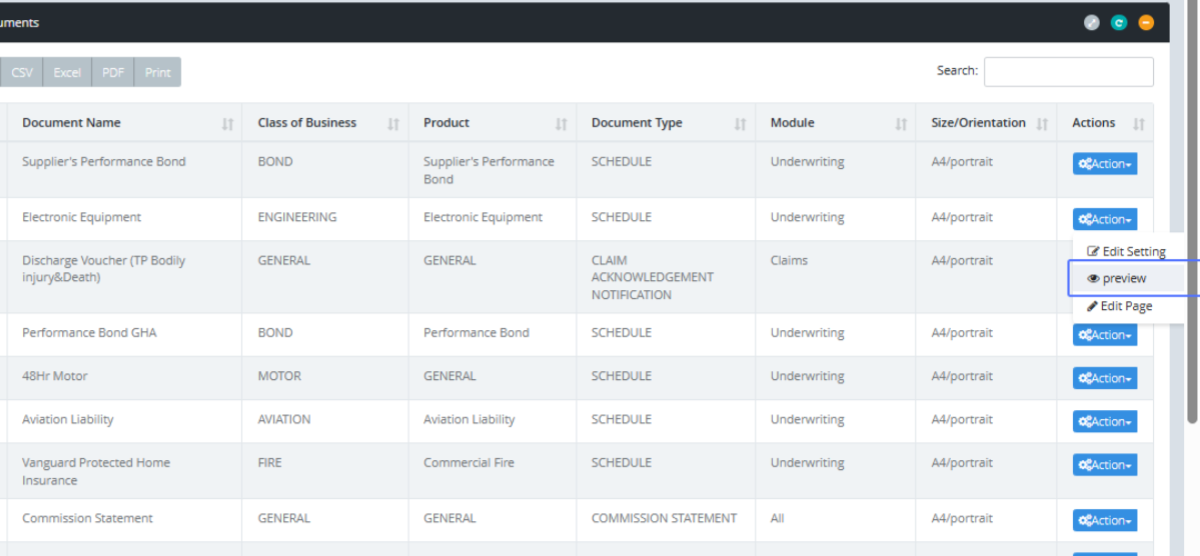Open Action dropdown for Supplier's Performance Bond

(1104, 164)
